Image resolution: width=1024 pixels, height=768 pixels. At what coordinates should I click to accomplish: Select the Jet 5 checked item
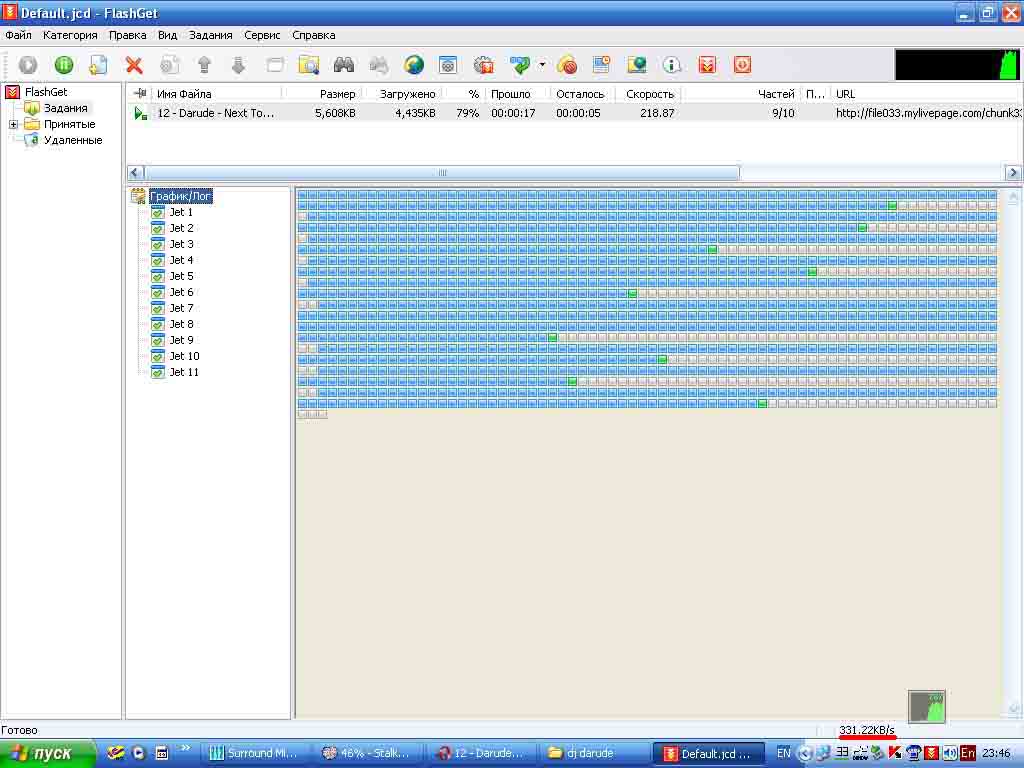click(180, 276)
